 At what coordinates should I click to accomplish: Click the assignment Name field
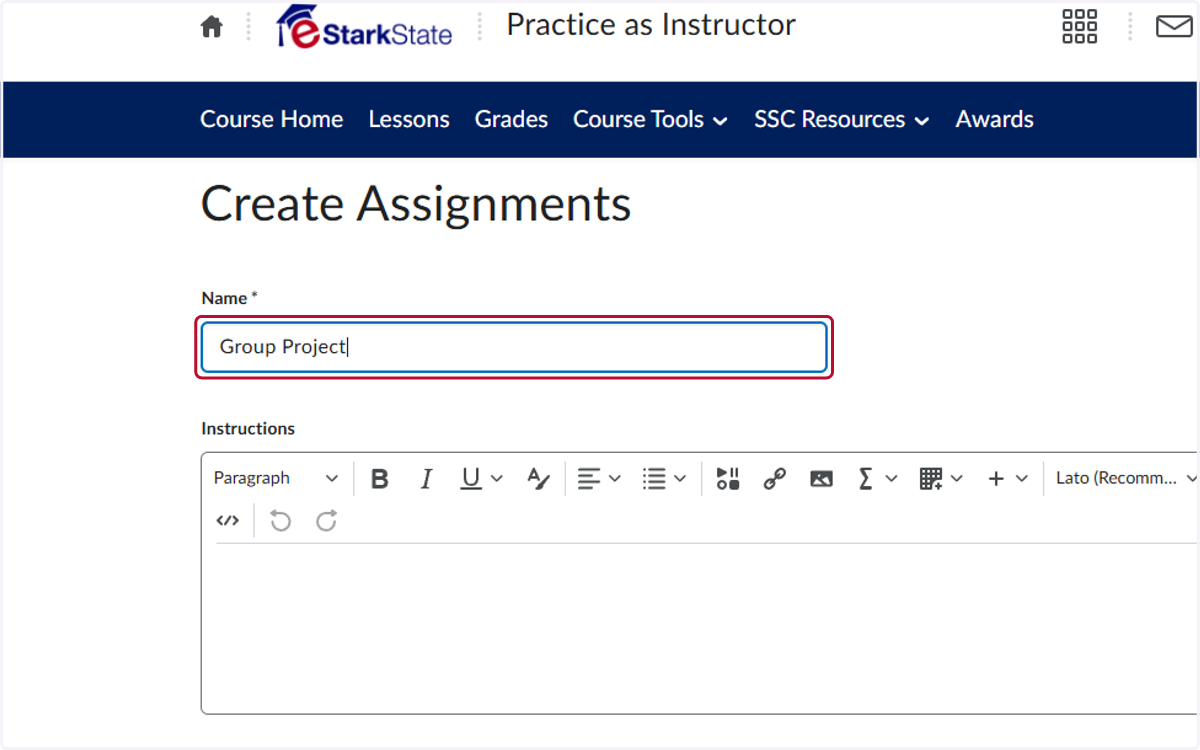[x=514, y=347]
